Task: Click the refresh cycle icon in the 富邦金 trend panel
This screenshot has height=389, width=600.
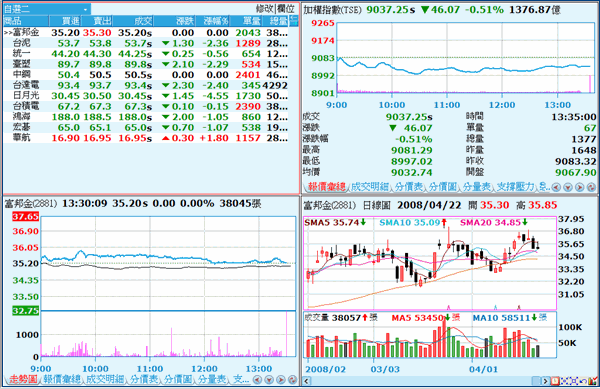Action: (292, 379)
